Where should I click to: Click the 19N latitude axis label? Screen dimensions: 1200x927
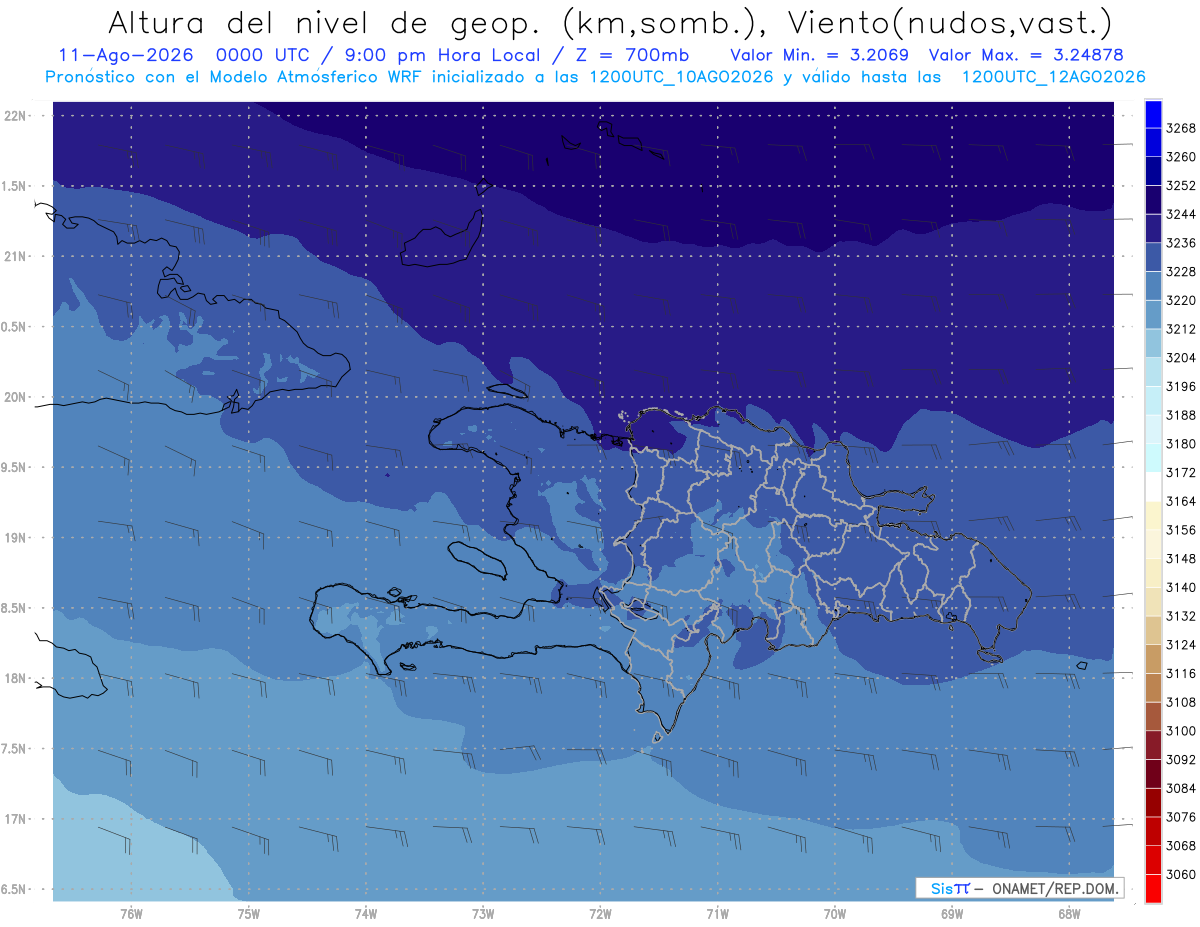15,537
